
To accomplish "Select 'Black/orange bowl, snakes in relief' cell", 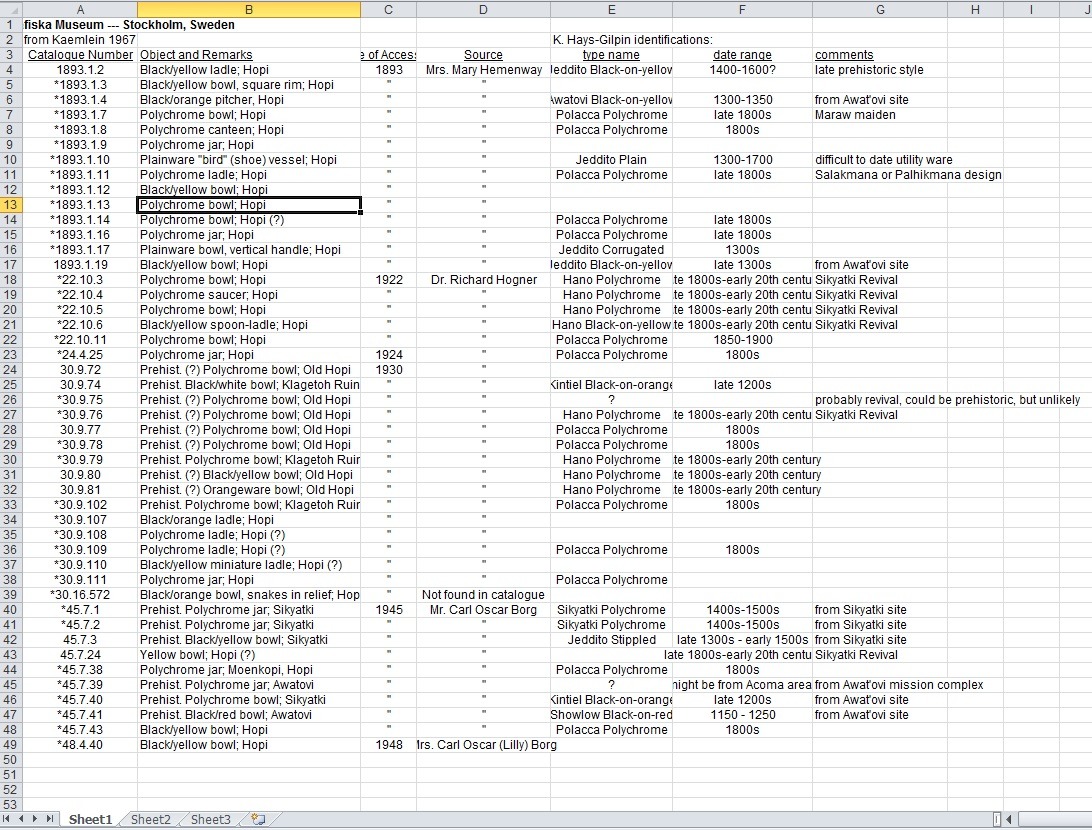I will point(249,595).
